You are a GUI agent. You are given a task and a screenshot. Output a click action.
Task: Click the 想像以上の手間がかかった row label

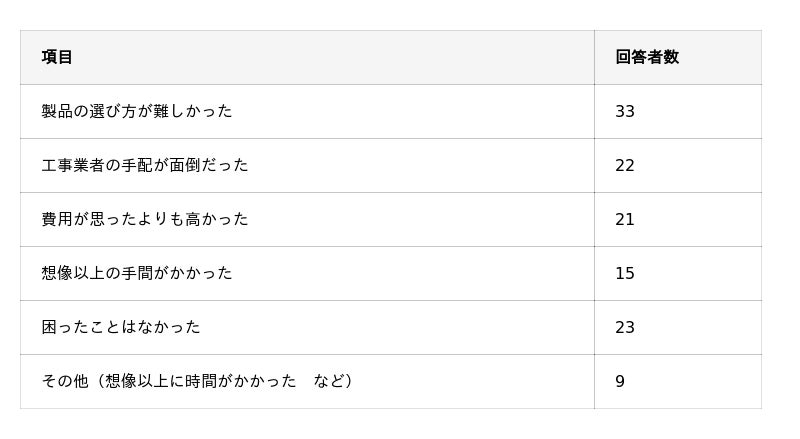coord(137,273)
